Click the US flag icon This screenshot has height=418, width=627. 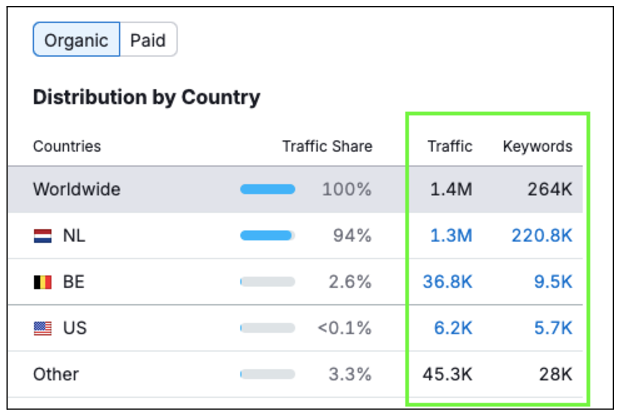(43, 328)
